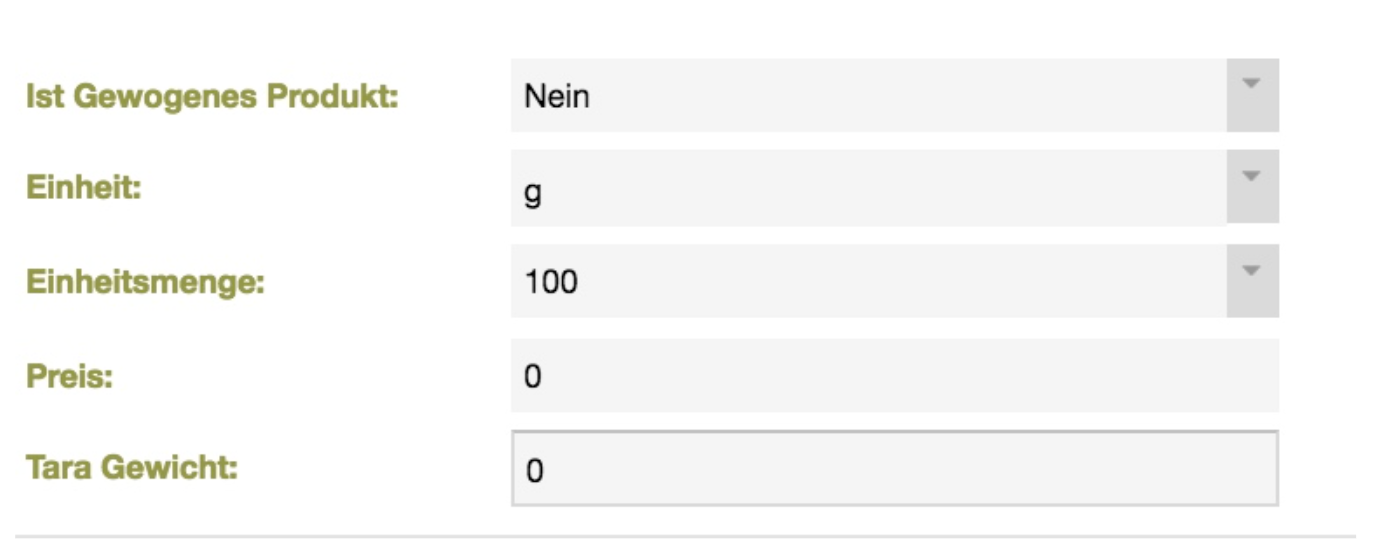Screen dimensions: 1390x555
Task: Click the arrow icon next to value 100
Action: pos(1252,281)
